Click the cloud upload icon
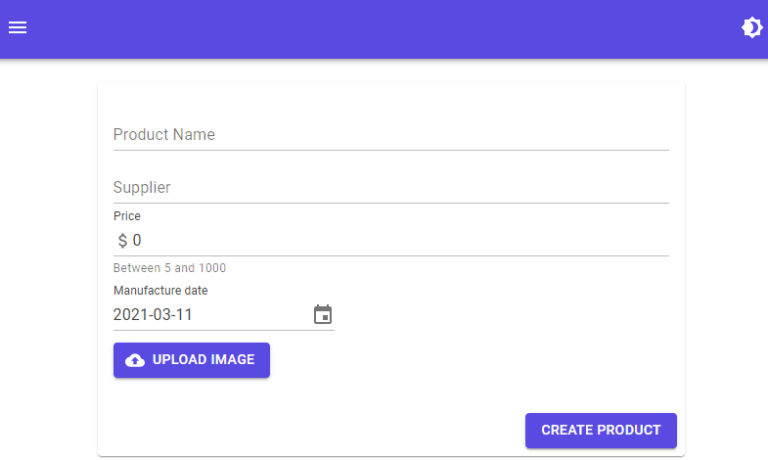Screen dimensions: 768x460 [x=135, y=360]
